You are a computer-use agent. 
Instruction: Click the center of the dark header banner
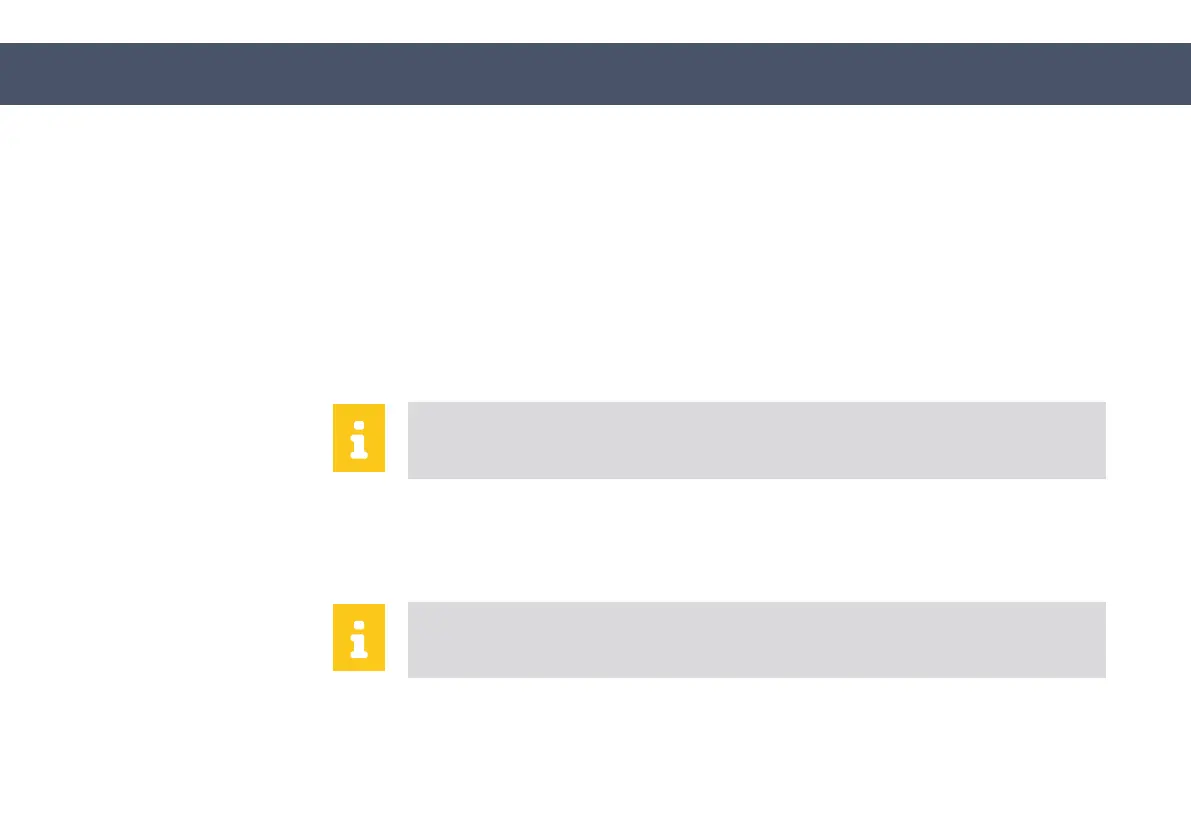[595, 74]
